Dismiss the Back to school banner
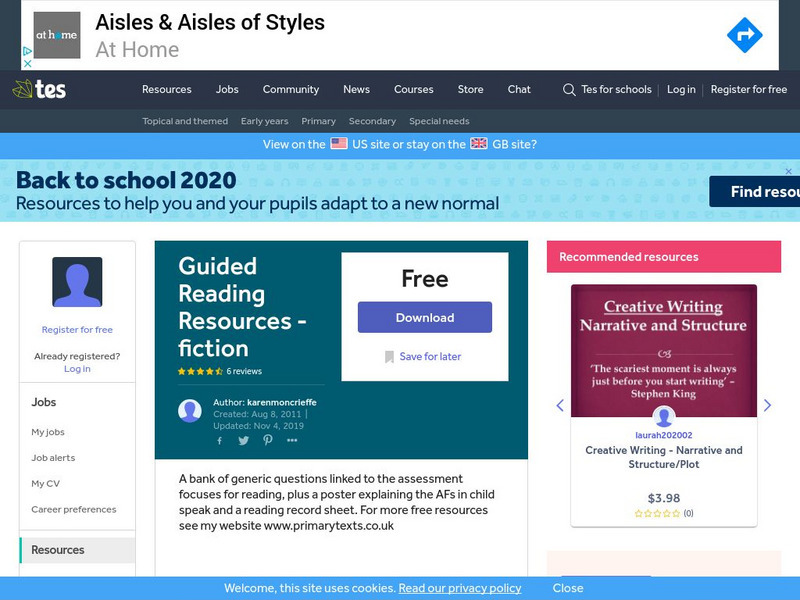Screen dimensions: 800x600 pos(788,171)
